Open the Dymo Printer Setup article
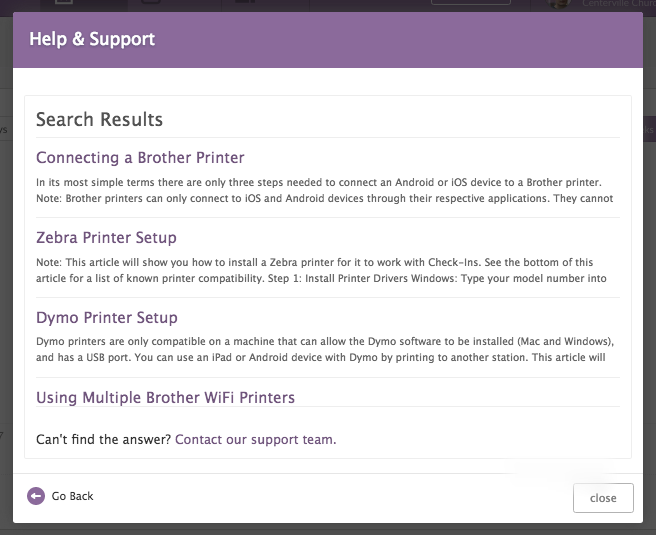 107,317
